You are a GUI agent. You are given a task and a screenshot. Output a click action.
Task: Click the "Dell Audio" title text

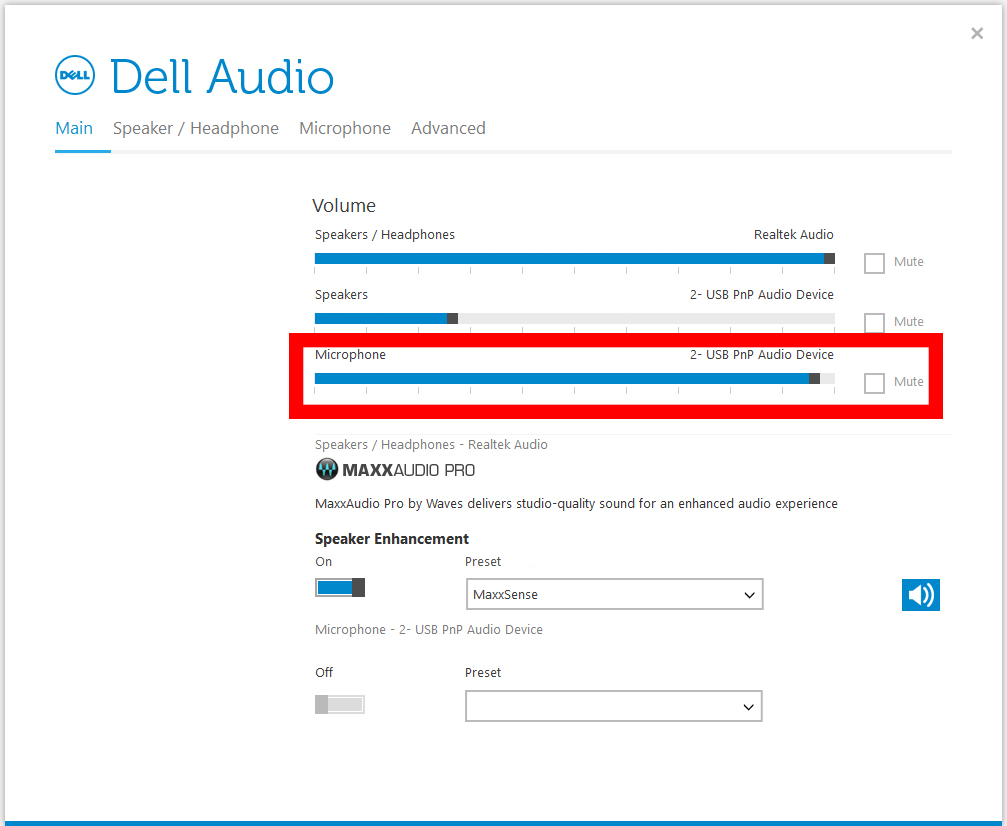[x=222, y=76]
